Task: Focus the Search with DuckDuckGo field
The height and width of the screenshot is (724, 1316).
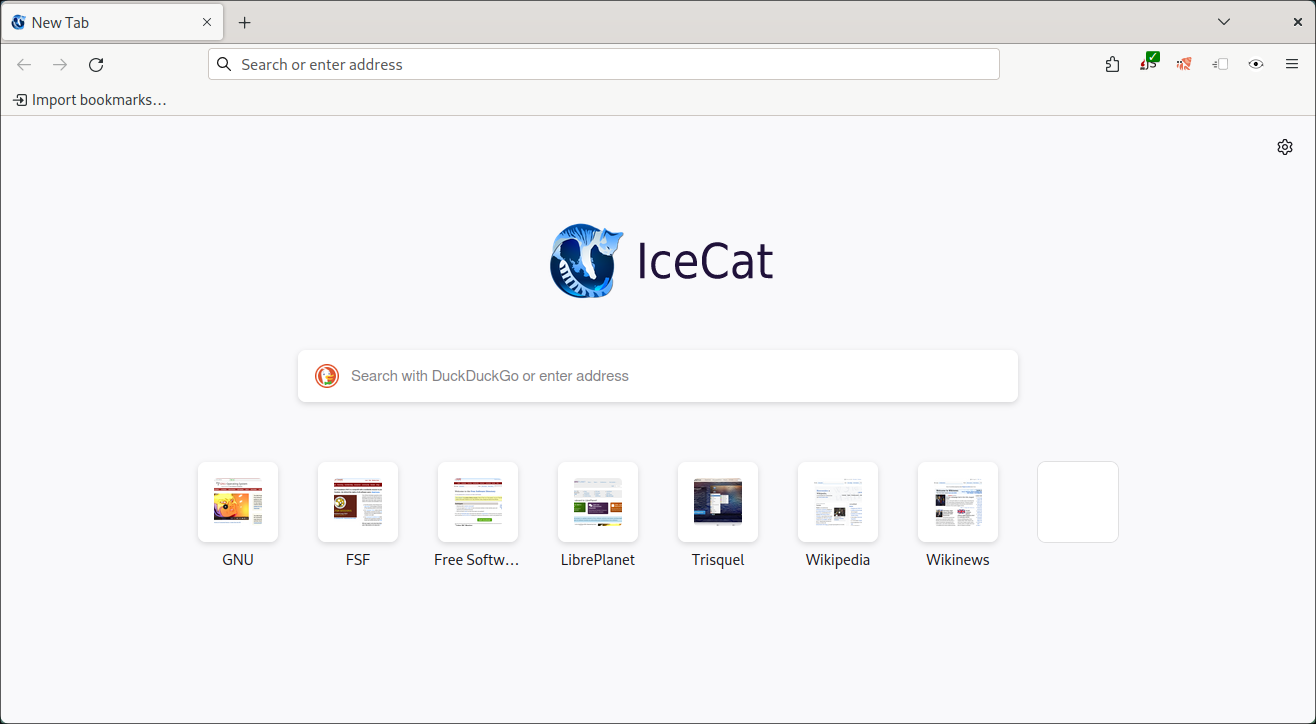Action: (658, 376)
